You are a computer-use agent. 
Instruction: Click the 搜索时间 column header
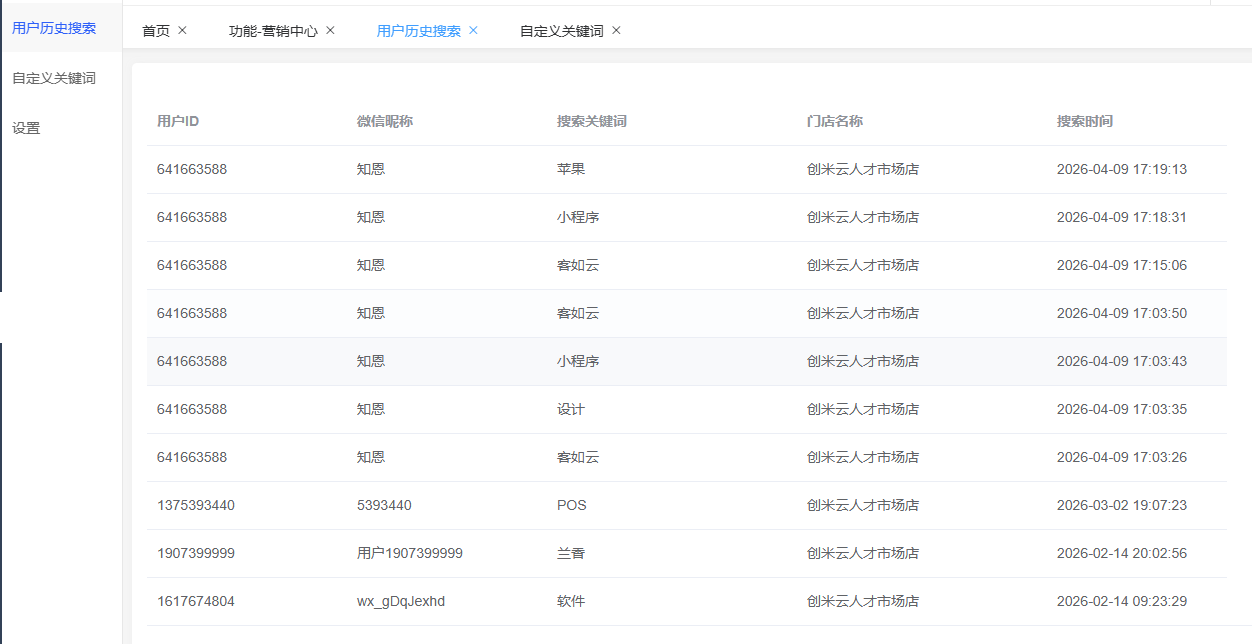coord(1084,121)
